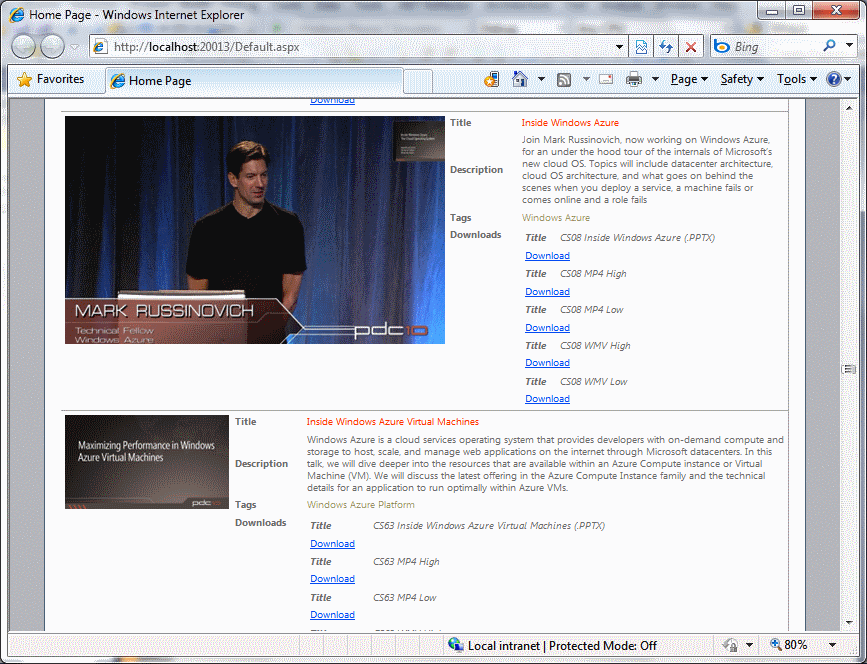The image size is (867, 664).
Task: Open the Page menu
Action: pyautogui.click(x=689, y=79)
